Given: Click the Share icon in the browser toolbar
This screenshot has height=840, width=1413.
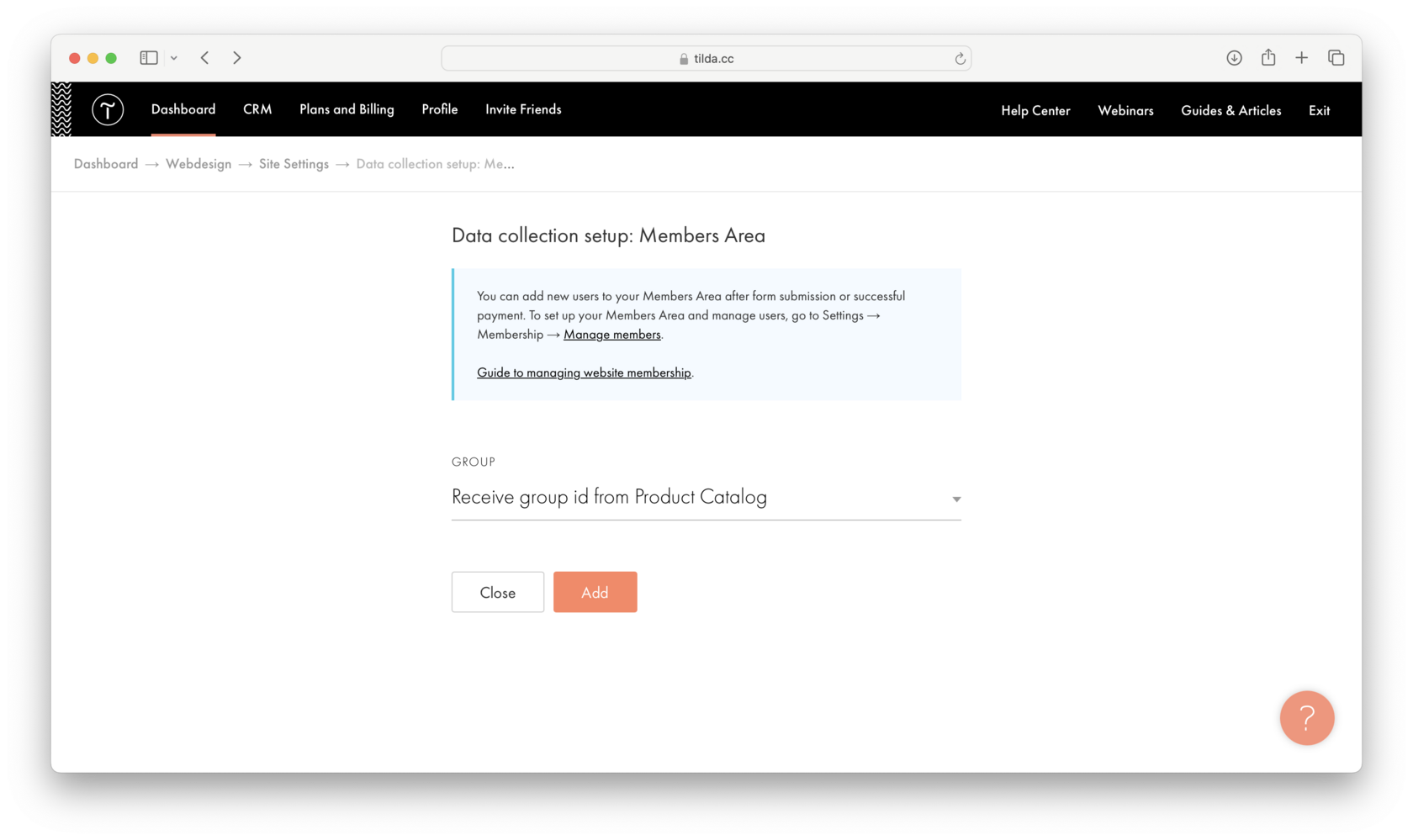Looking at the screenshot, I should point(1267,58).
